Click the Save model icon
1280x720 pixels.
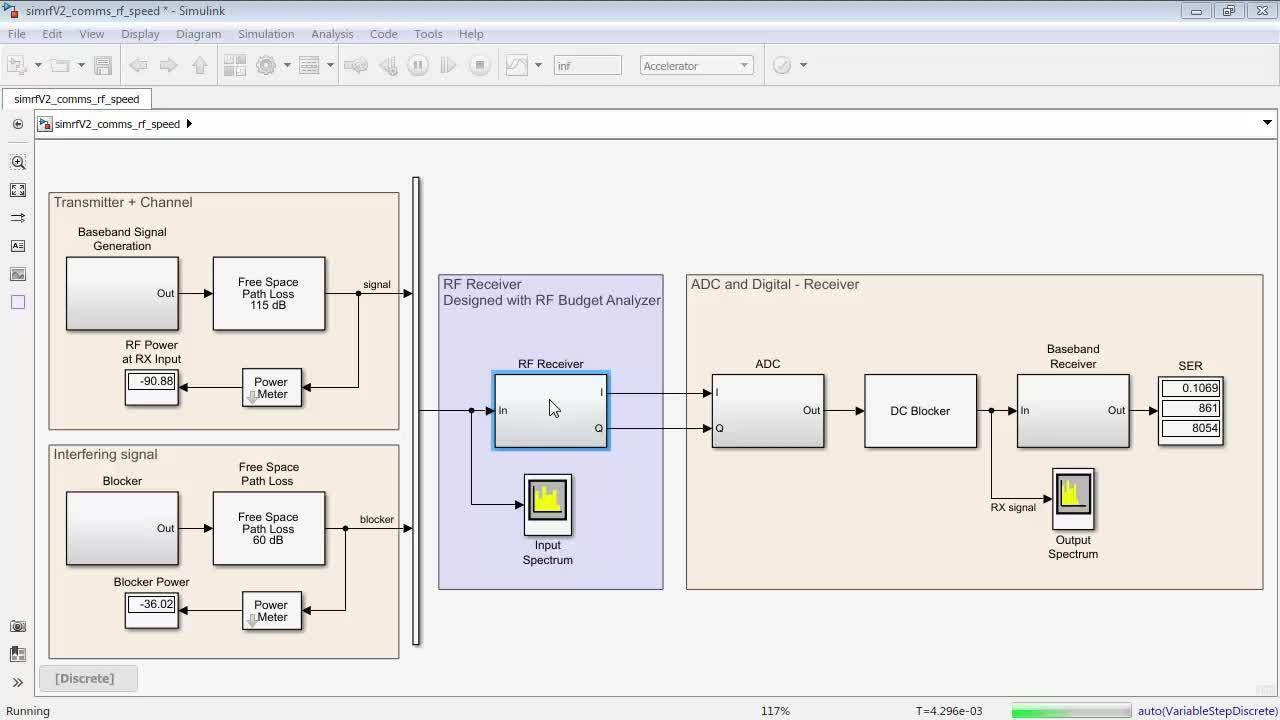(x=102, y=66)
